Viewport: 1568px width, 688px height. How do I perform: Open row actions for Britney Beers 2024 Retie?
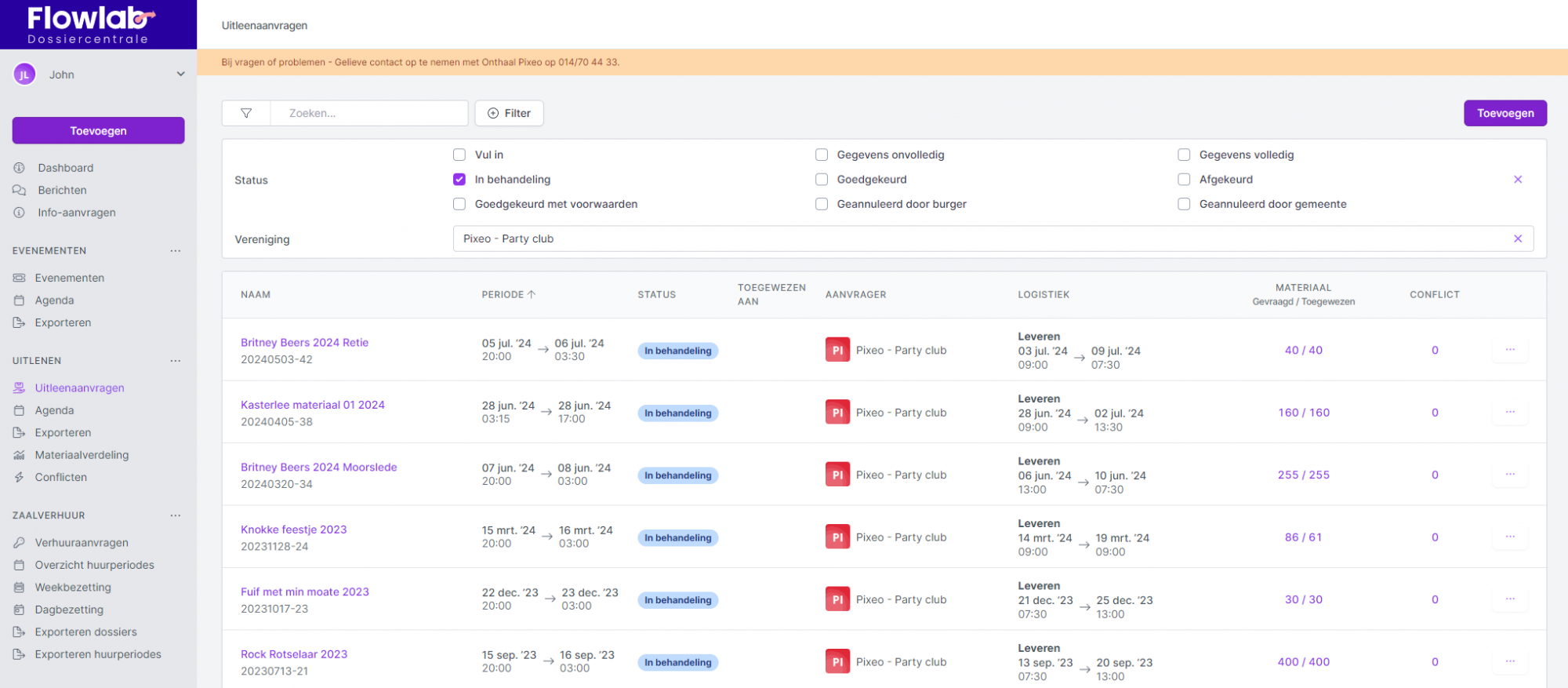pos(1510,350)
